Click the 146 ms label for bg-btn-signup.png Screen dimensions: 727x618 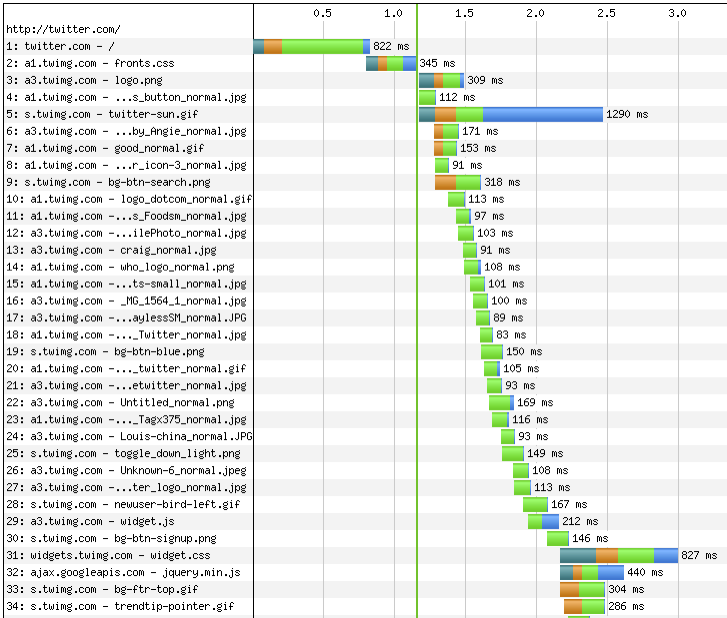click(x=590, y=538)
